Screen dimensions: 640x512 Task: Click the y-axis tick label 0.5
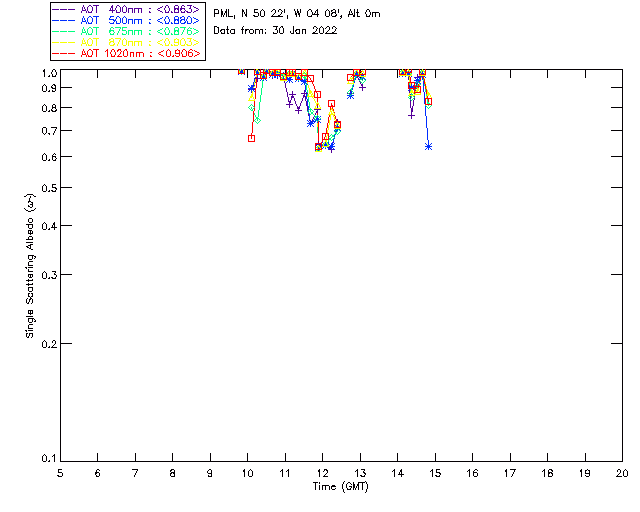[48, 188]
